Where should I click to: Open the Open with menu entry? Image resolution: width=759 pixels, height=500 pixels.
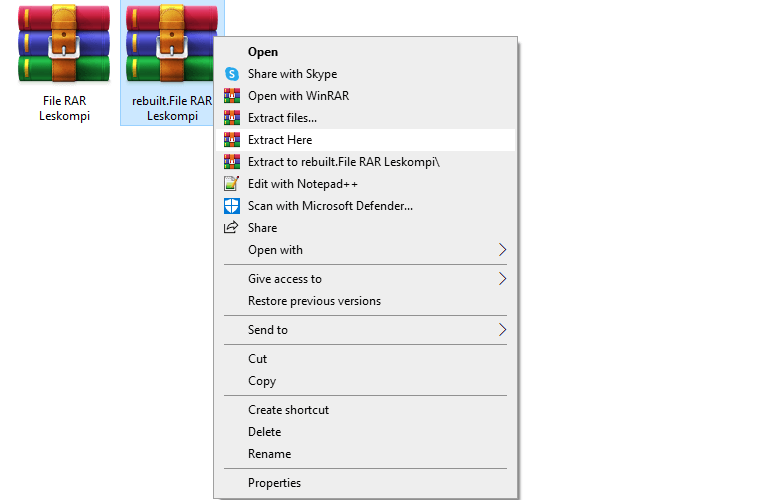(x=366, y=250)
